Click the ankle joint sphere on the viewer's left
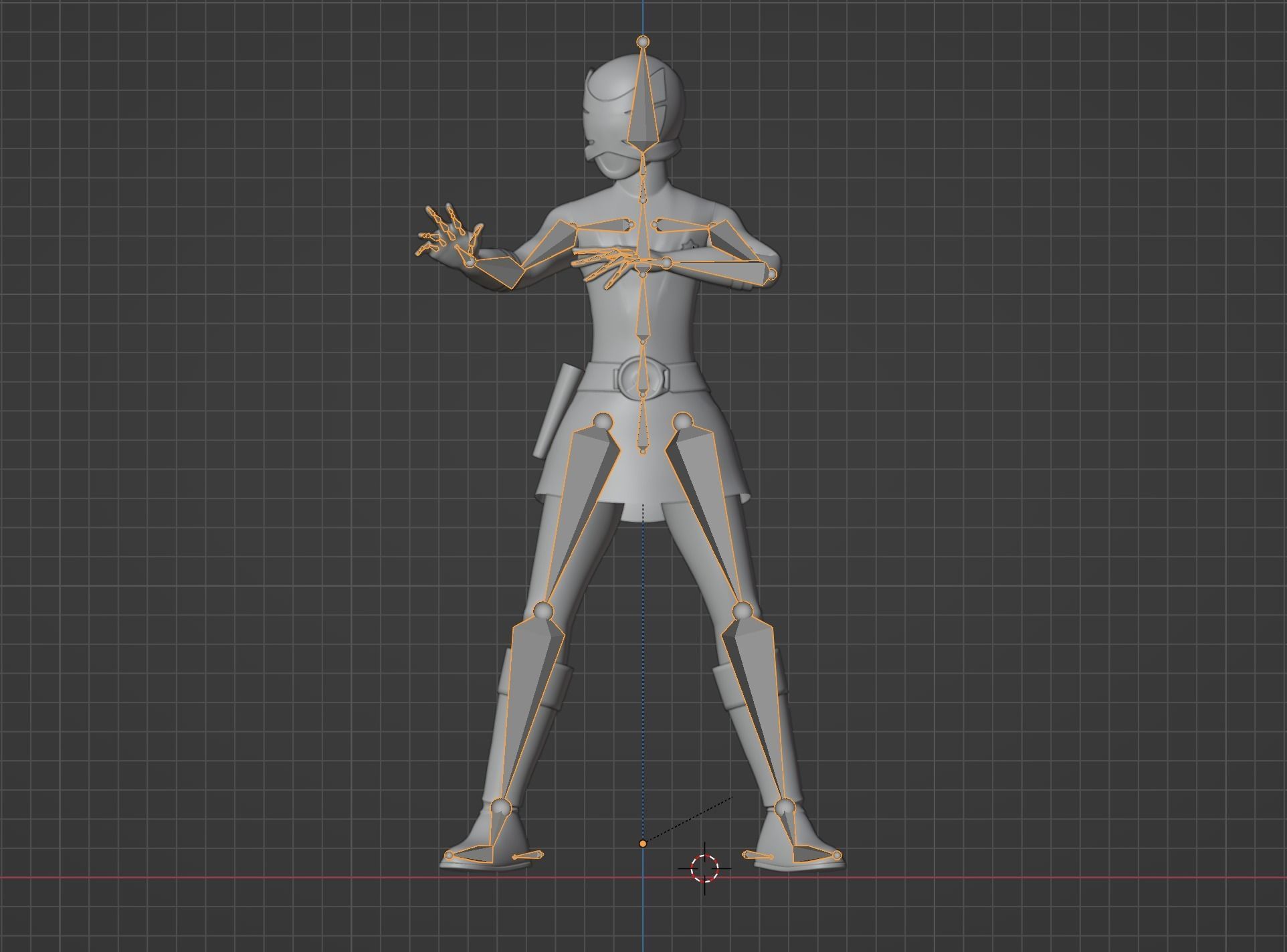Screen dimensions: 1287x952 [x=500, y=807]
